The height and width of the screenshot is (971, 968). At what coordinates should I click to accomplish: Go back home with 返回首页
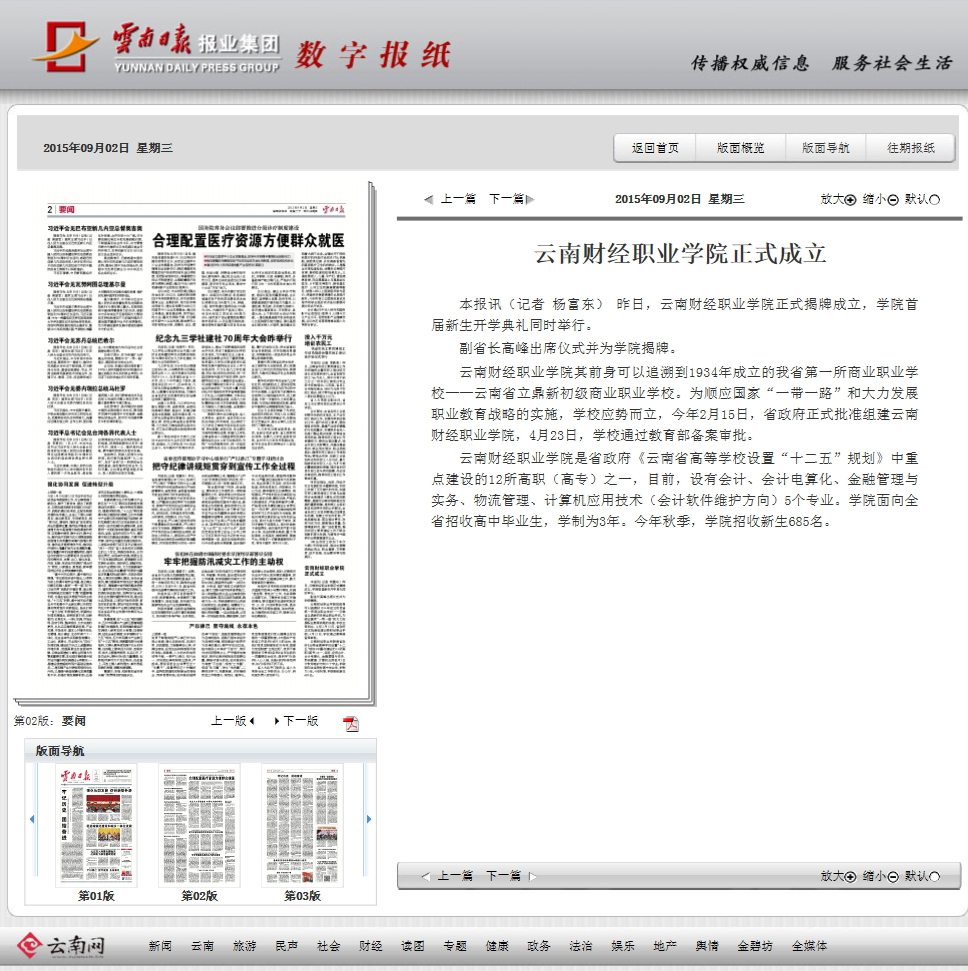click(655, 148)
